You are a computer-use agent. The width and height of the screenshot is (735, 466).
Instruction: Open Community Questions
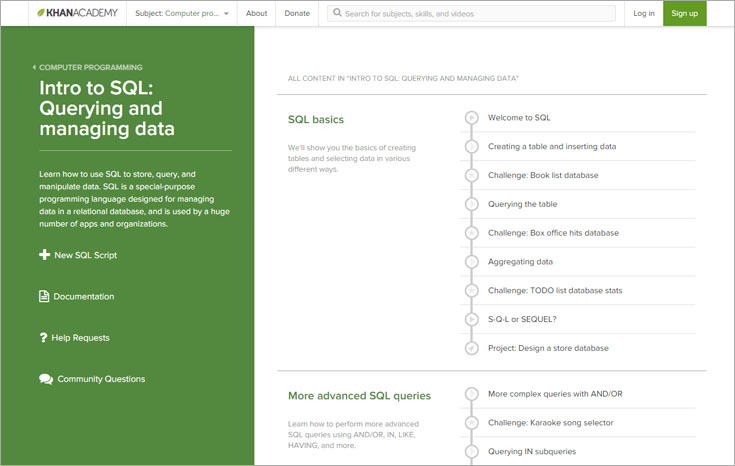pyautogui.click(x=101, y=379)
